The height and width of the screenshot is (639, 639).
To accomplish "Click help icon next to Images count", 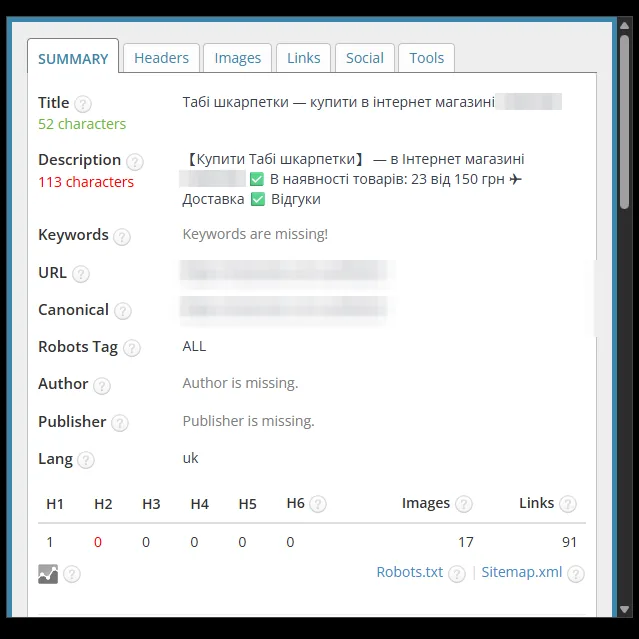I will (x=464, y=504).
